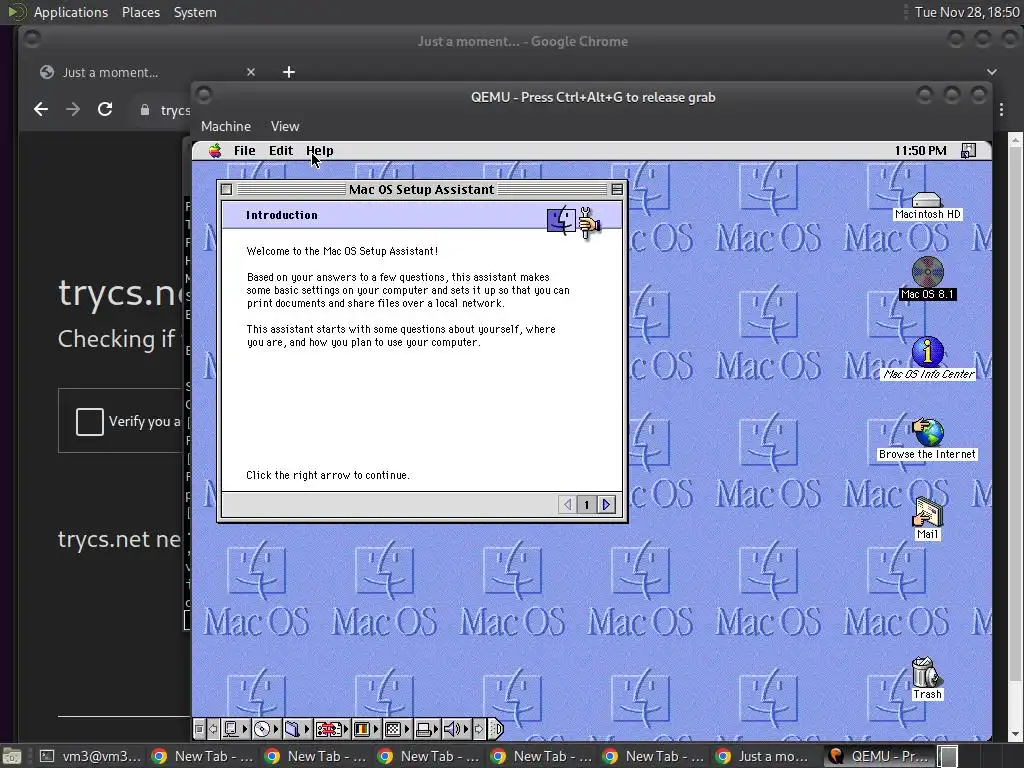The height and width of the screenshot is (768, 1024).
Task: Open the Apple menu in the Mac OS menu bar
Action: [x=215, y=151]
